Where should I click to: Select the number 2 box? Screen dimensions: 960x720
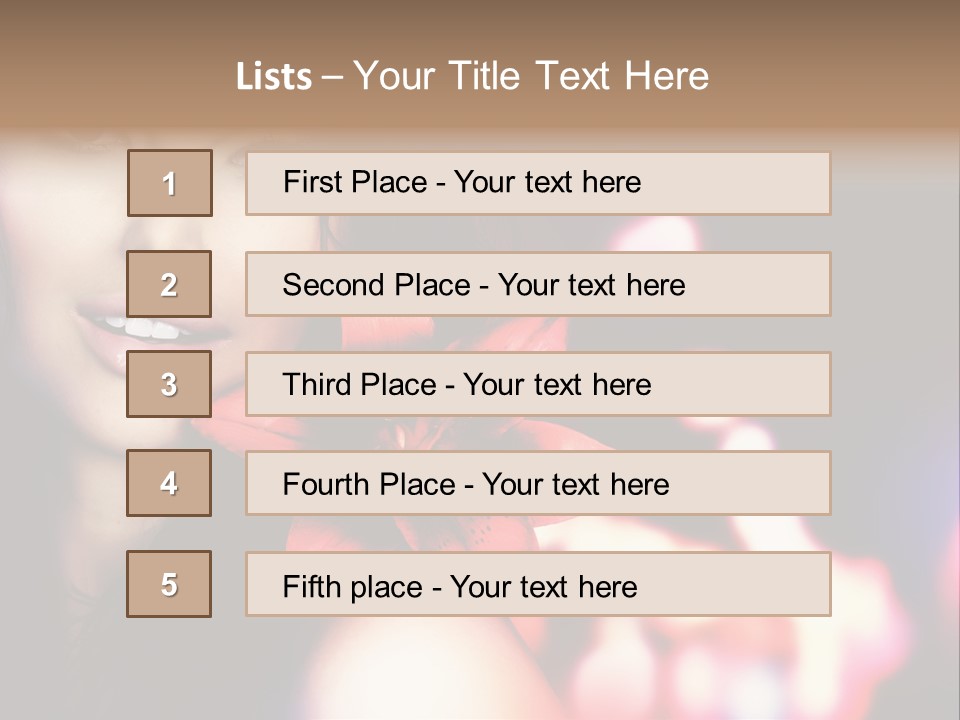pos(169,283)
